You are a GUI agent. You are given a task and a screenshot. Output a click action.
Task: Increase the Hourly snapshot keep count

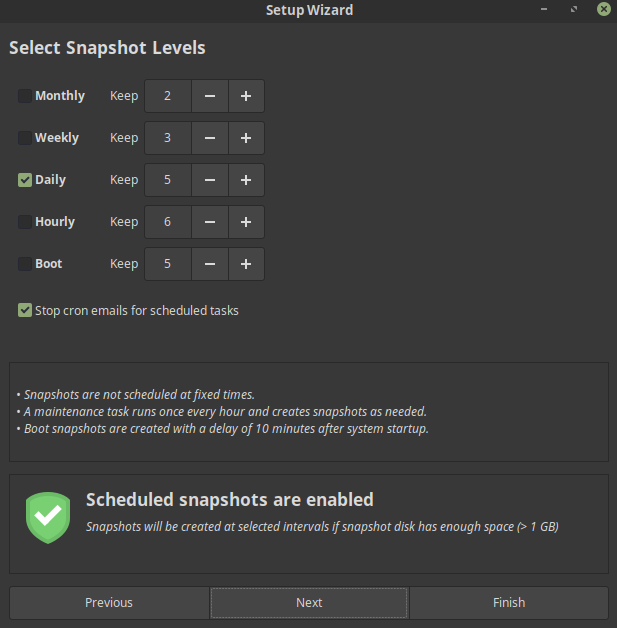point(246,222)
